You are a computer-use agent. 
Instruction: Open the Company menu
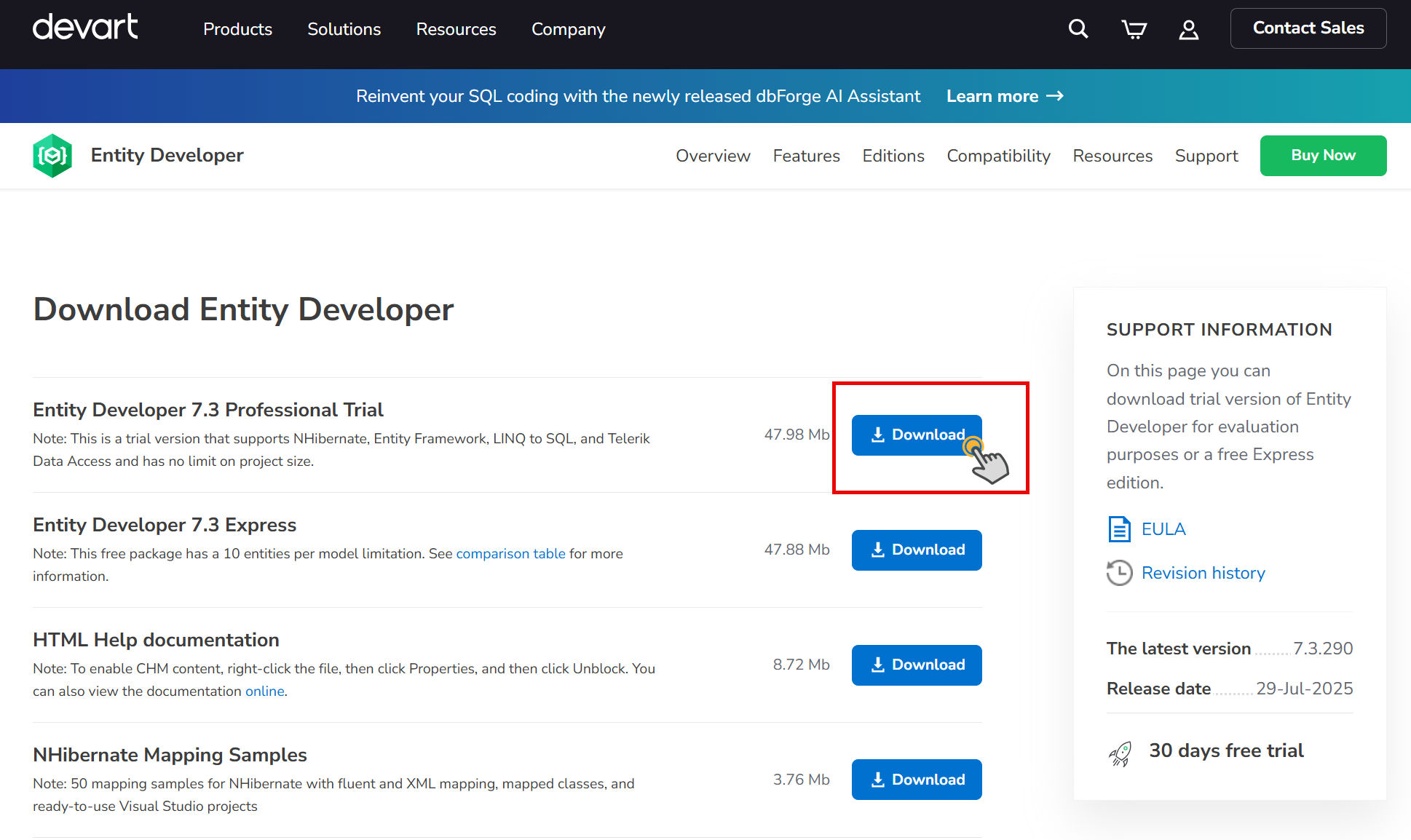pyautogui.click(x=568, y=29)
